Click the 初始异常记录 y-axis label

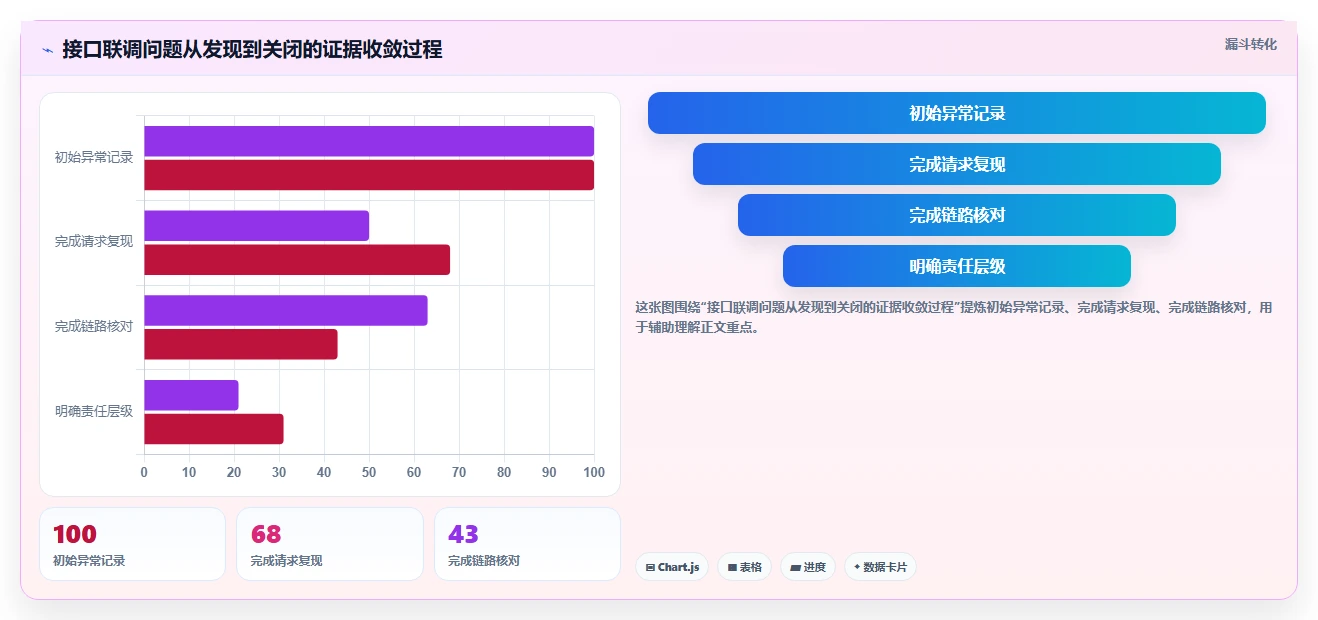(x=94, y=157)
